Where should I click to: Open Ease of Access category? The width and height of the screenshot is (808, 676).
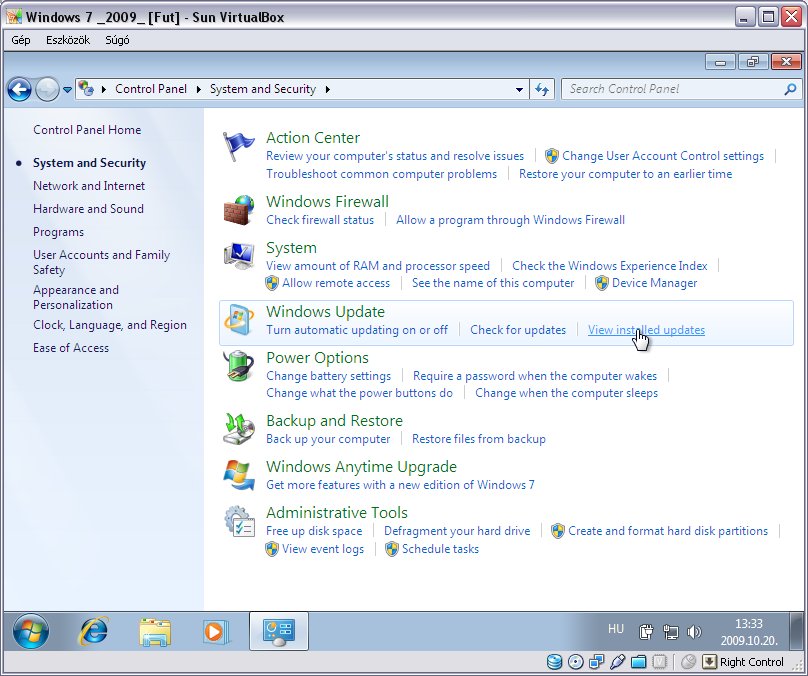pos(71,348)
